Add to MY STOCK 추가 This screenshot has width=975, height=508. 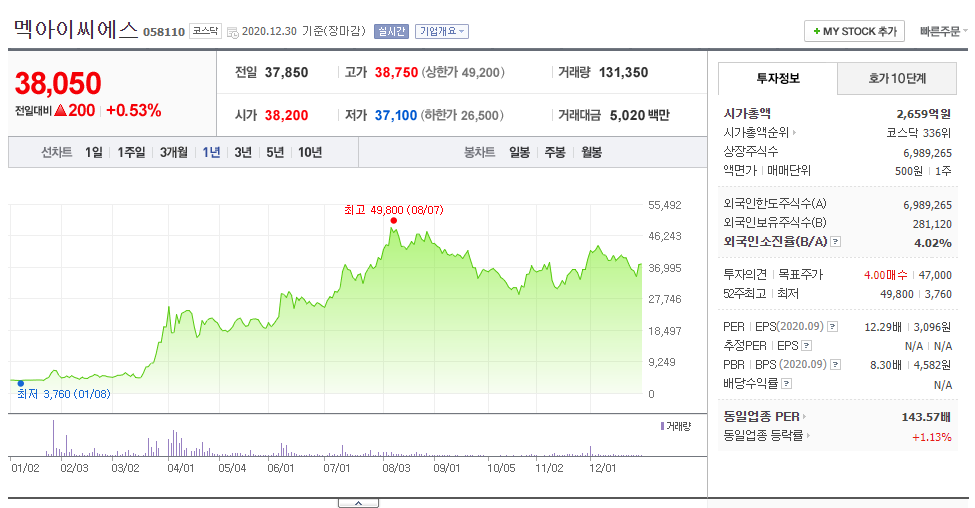click(x=854, y=31)
